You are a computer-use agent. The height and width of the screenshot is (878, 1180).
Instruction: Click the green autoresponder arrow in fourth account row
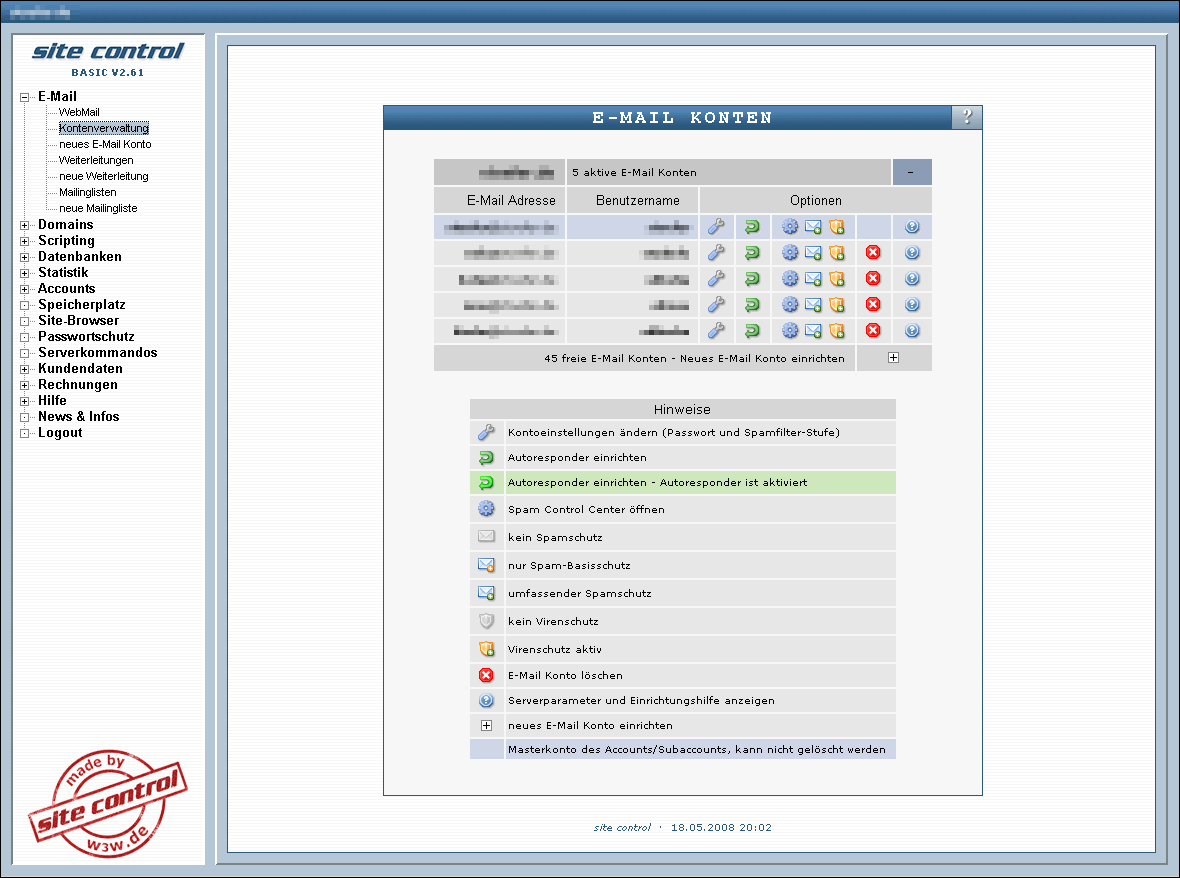coord(752,305)
